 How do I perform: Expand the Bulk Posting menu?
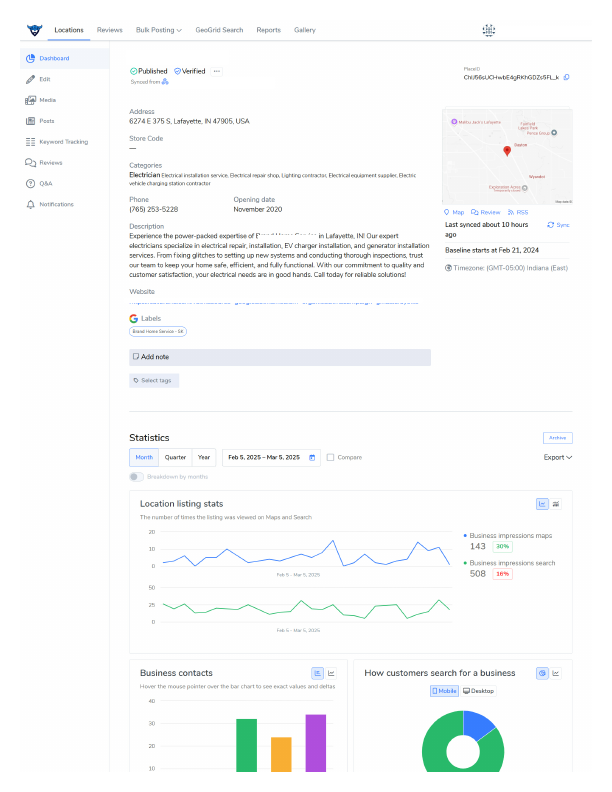tap(159, 30)
